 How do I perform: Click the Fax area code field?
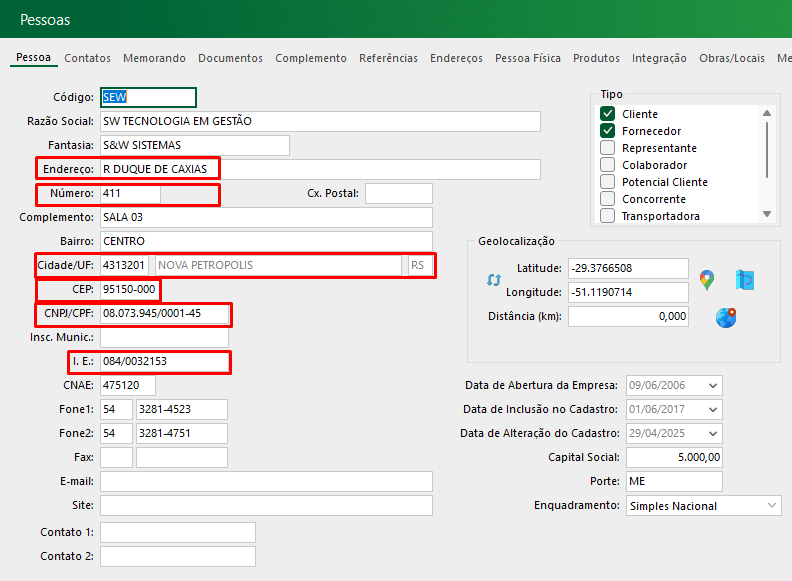pos(117,457)
